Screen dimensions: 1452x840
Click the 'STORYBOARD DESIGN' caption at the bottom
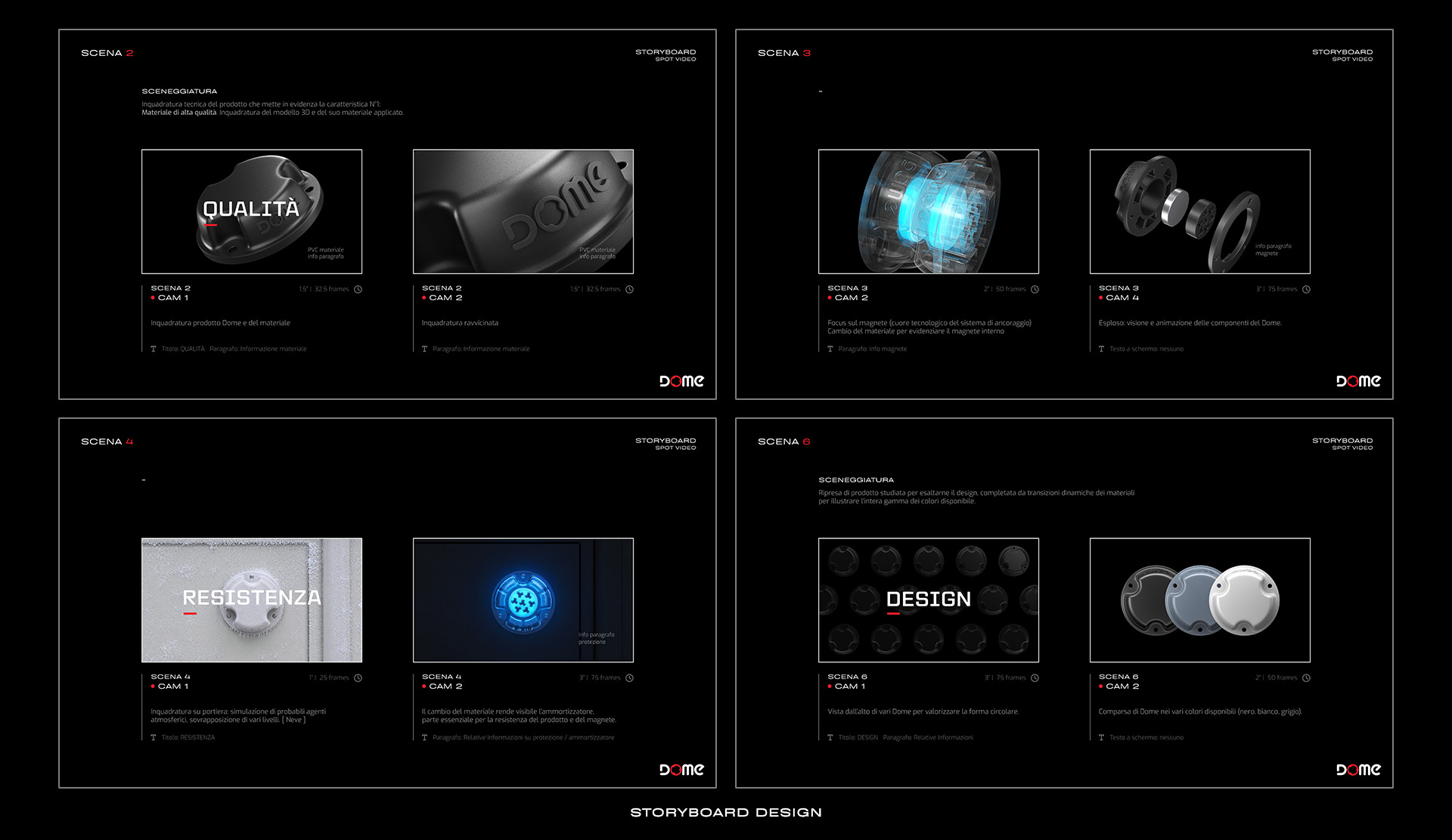[726, 813]
